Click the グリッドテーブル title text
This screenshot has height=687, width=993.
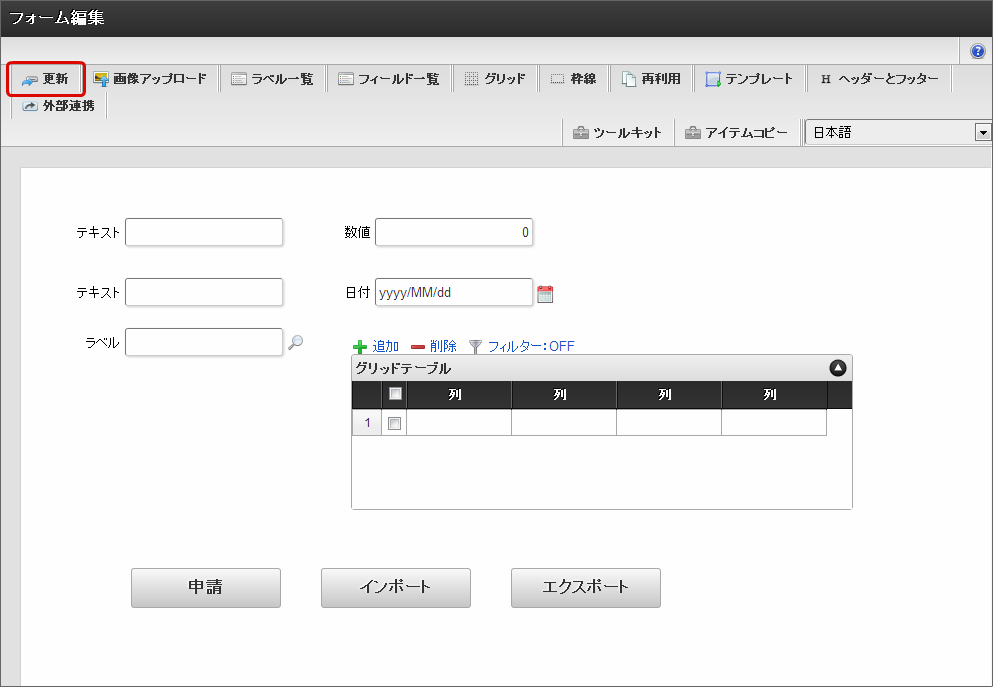pyautogui.click(x=403, y=368)
